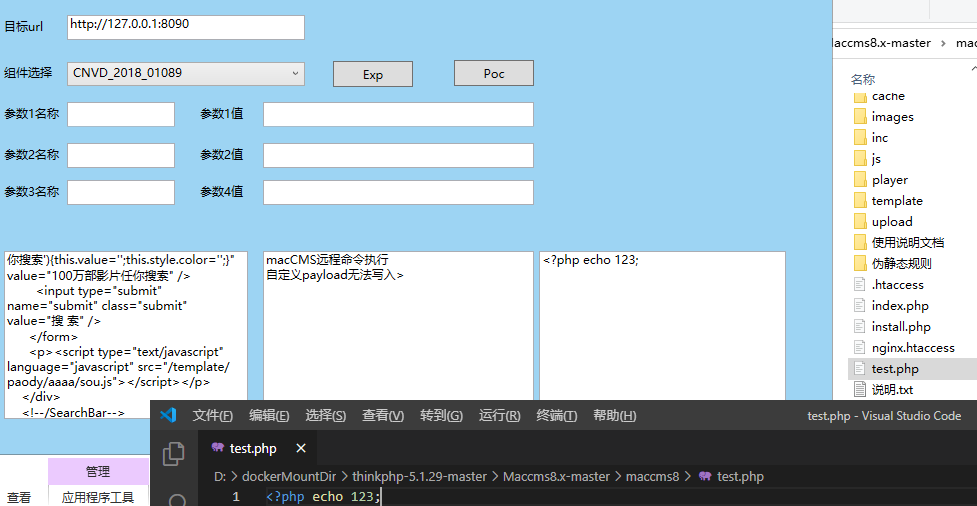
Task: Select the upload folder in File Explorer
Action: pyautogui.click(x=892, y=222)
